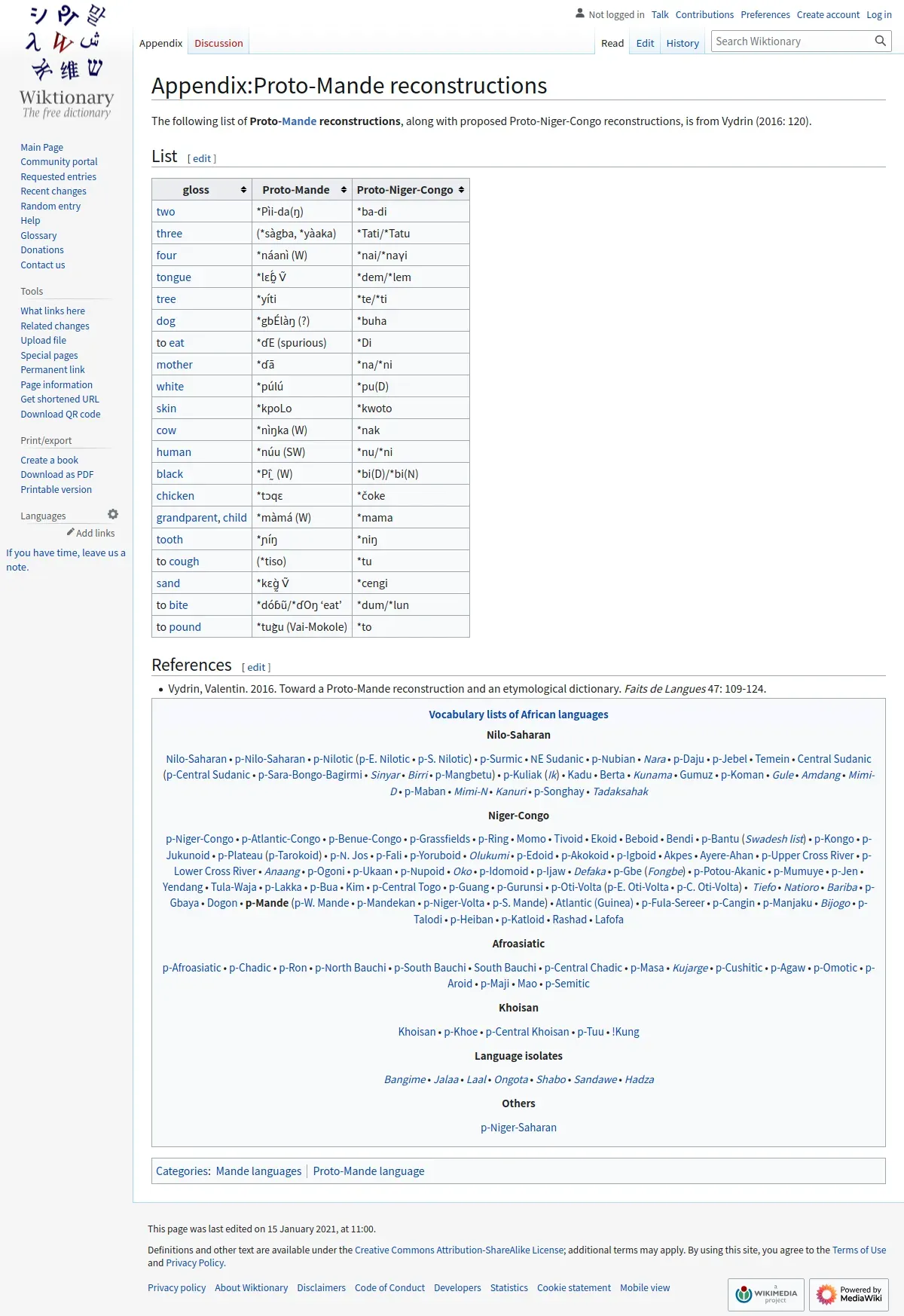
Task: Open Mande languages category
Action: coord(258,1171)
